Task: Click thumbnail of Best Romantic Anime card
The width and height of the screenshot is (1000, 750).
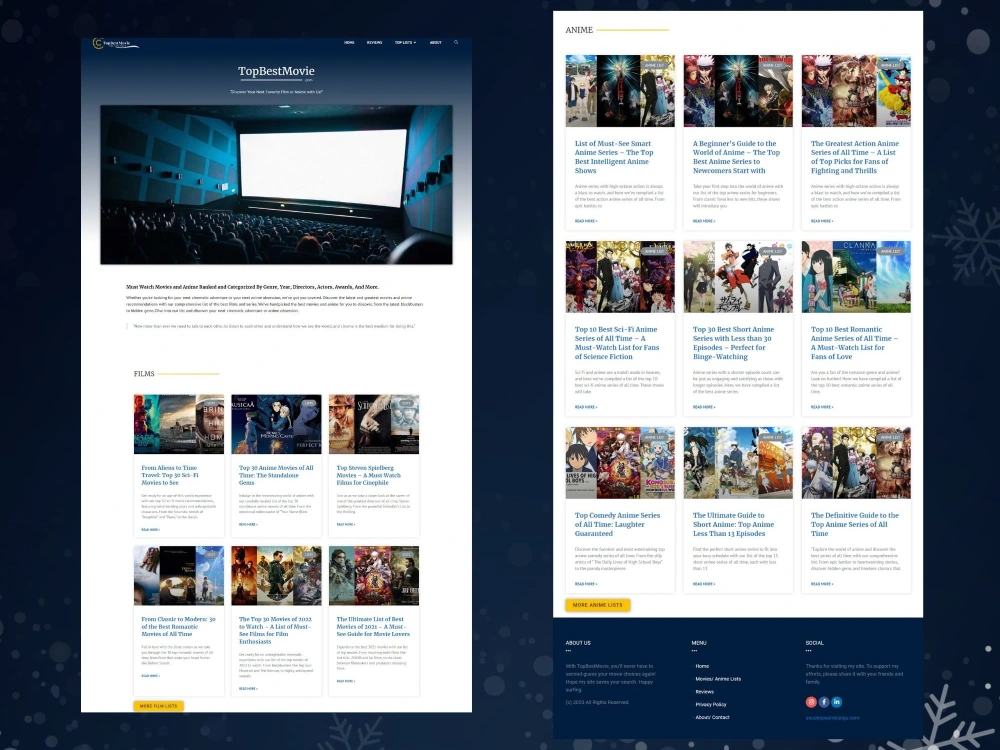Action: tap(856, 277)
